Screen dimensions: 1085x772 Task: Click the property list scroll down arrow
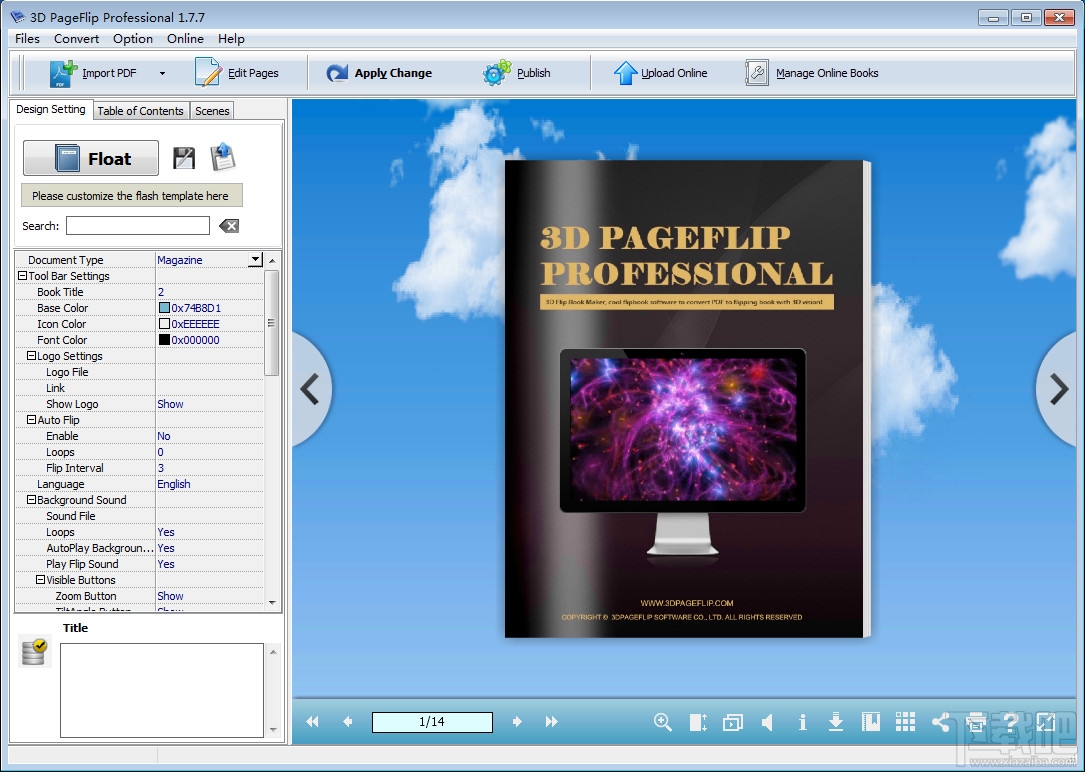click(x=272, y=603)
